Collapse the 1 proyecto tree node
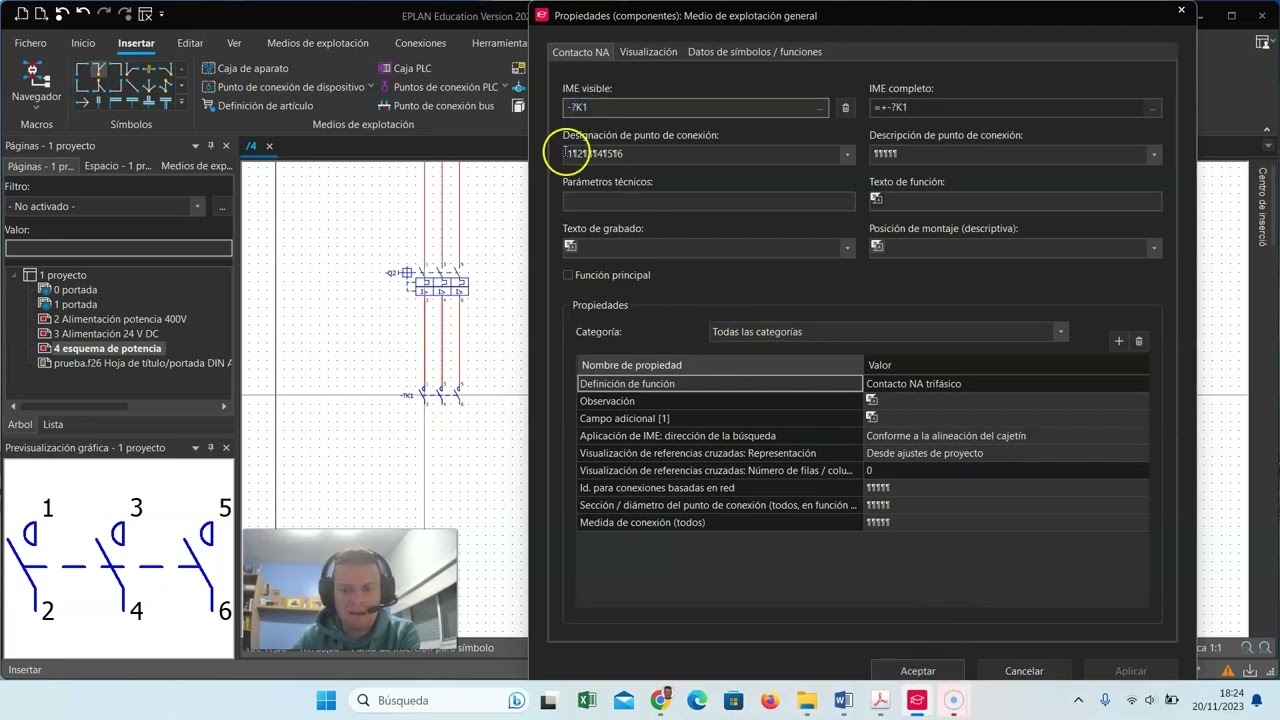The image size is (1280, 720). pos(15,275)
